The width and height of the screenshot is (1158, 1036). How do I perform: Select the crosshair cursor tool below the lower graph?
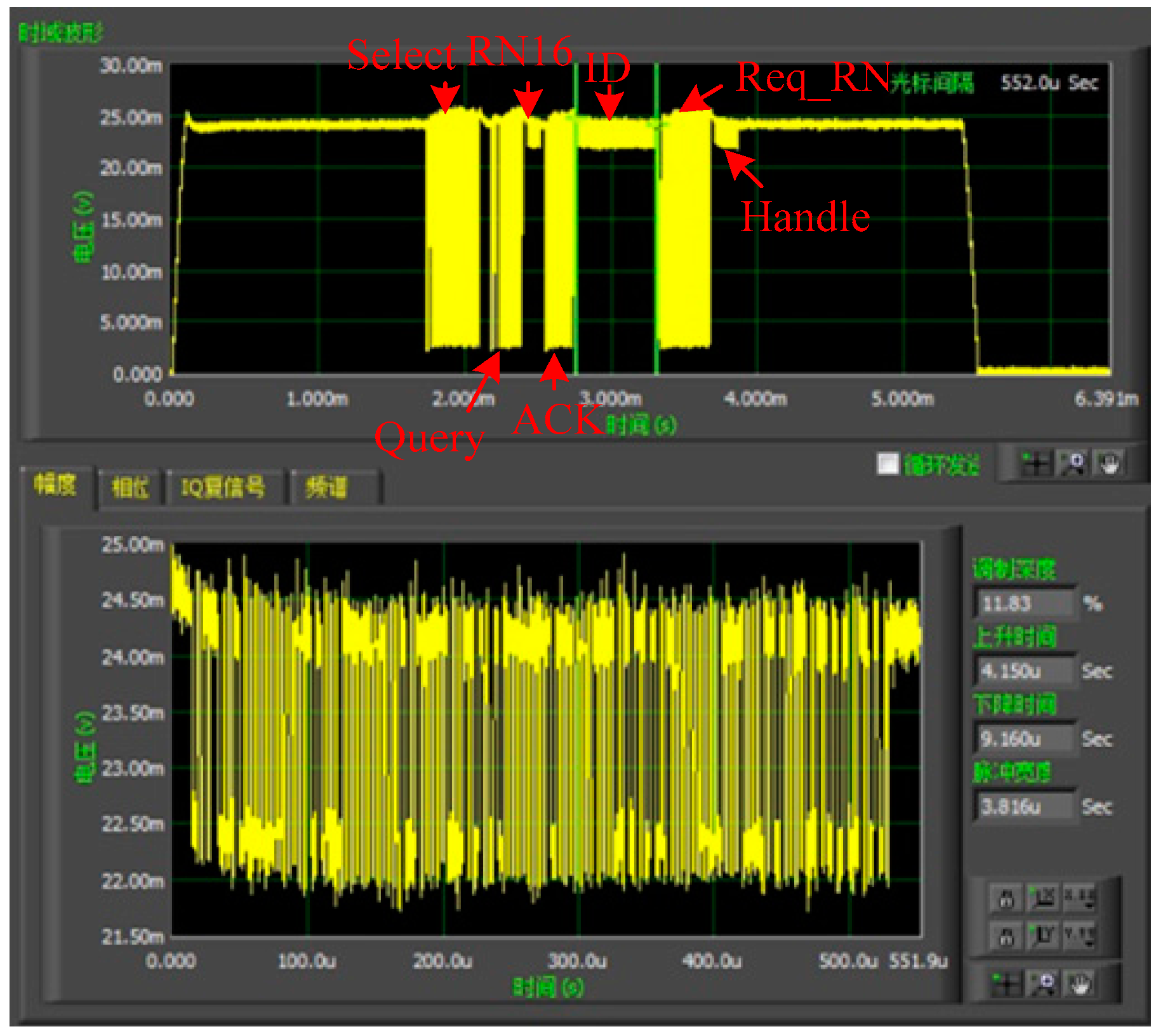1006,984
